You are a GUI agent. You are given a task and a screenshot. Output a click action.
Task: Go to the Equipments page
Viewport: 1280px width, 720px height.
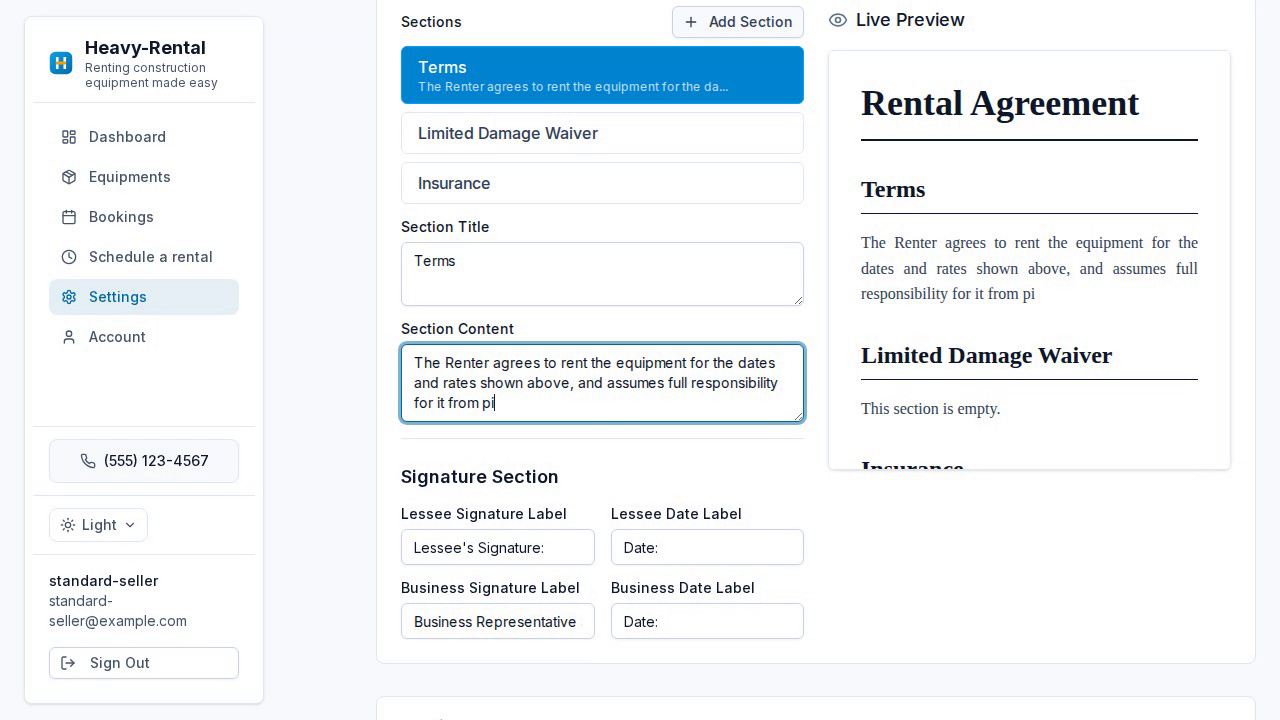click(144, 177)
